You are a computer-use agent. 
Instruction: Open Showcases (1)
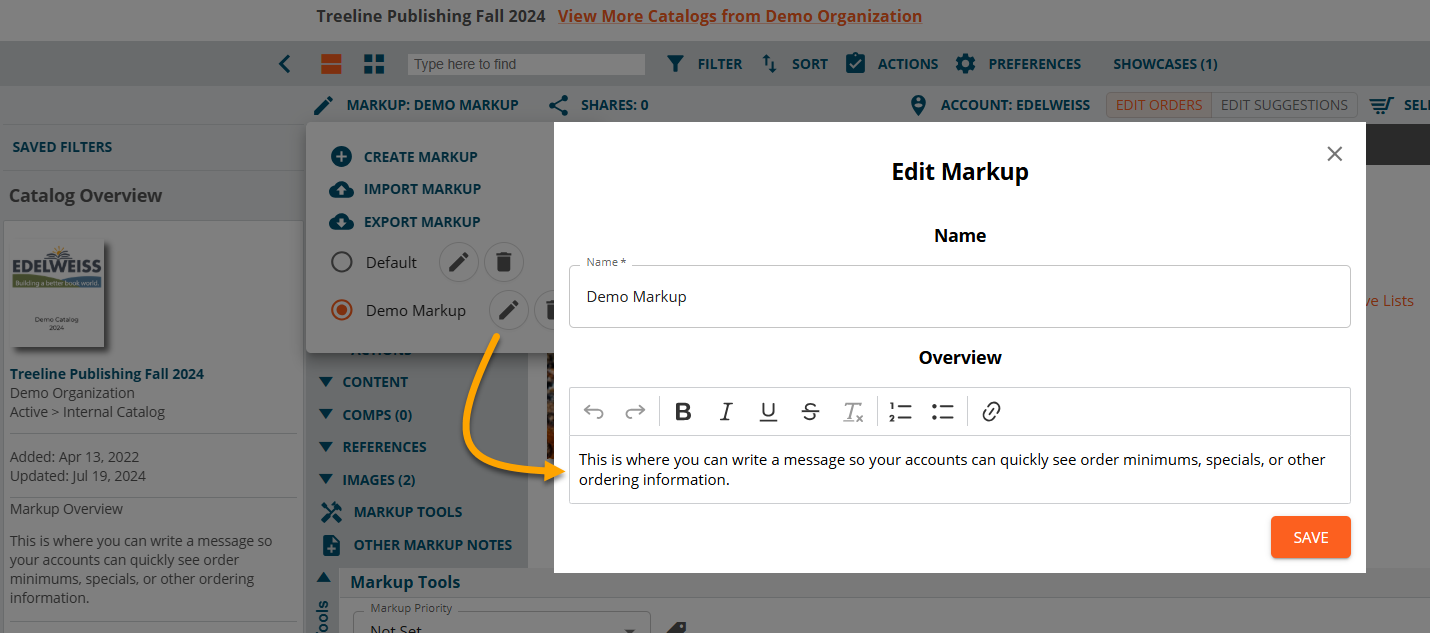(x=1165, y=64)
